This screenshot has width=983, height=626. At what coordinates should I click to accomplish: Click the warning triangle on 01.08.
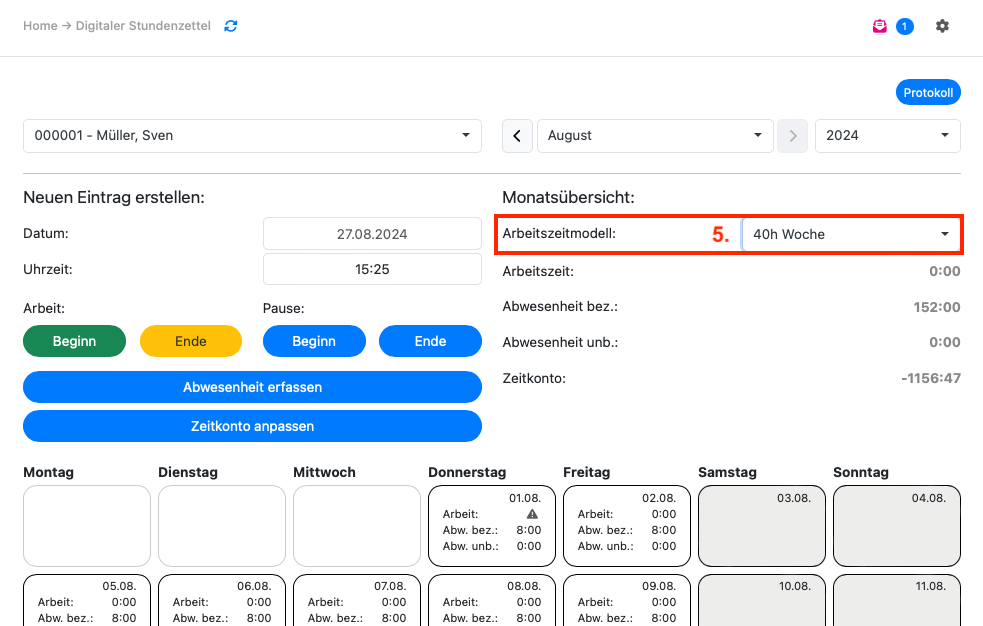(x=533, y=514)
